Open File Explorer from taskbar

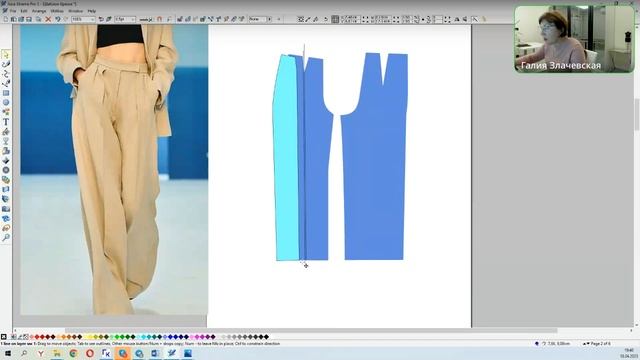coord(57,353)
